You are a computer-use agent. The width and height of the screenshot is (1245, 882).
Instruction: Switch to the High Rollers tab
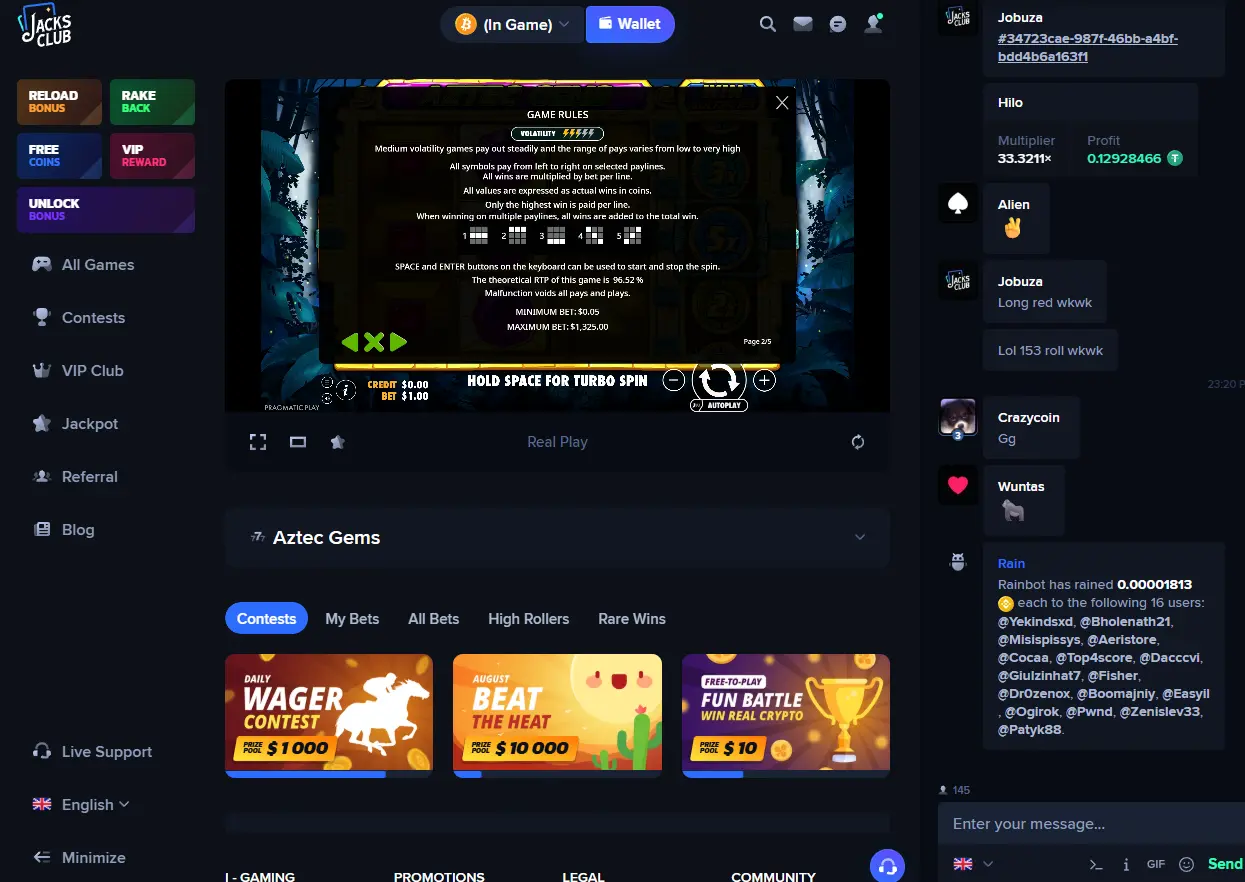(528, 619)
